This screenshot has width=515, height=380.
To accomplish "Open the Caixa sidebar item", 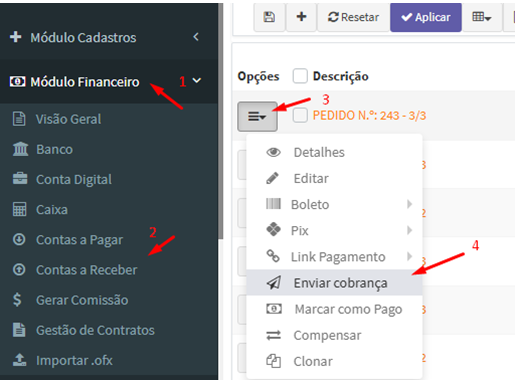I will click(x=52, y=210).
